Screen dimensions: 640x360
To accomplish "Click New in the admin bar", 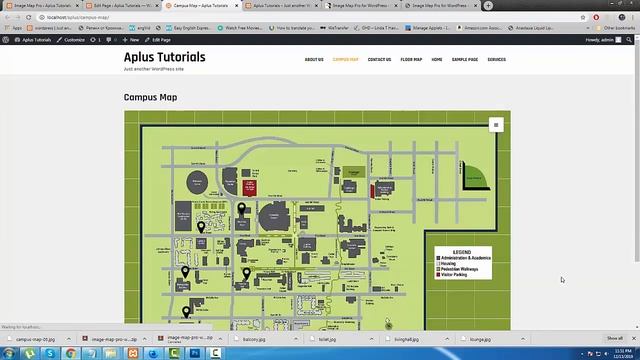I will click(131, 40).
